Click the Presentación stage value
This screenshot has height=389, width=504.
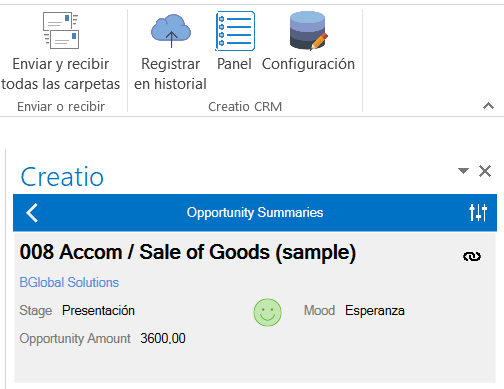tap(98, 310)
